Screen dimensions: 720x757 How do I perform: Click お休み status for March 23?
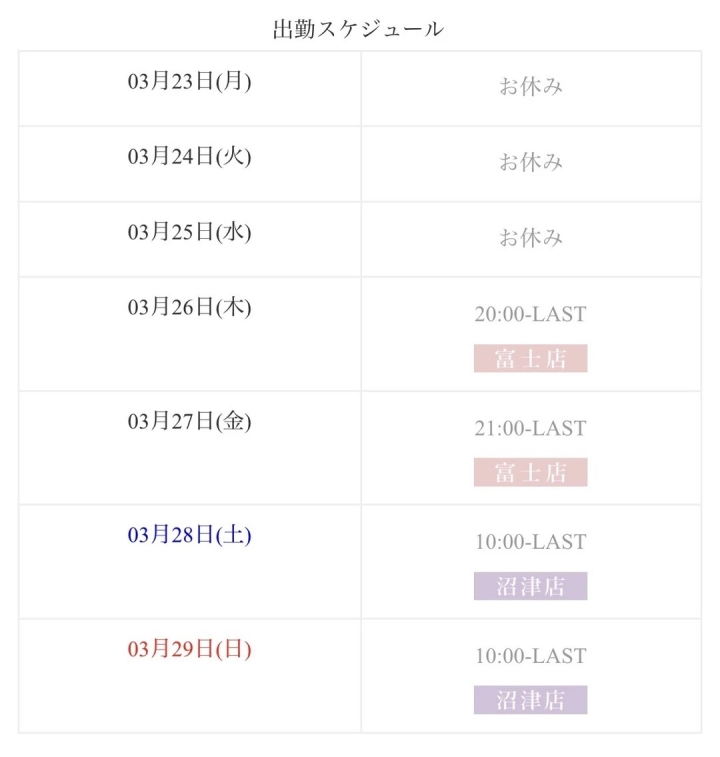[530, 87]
